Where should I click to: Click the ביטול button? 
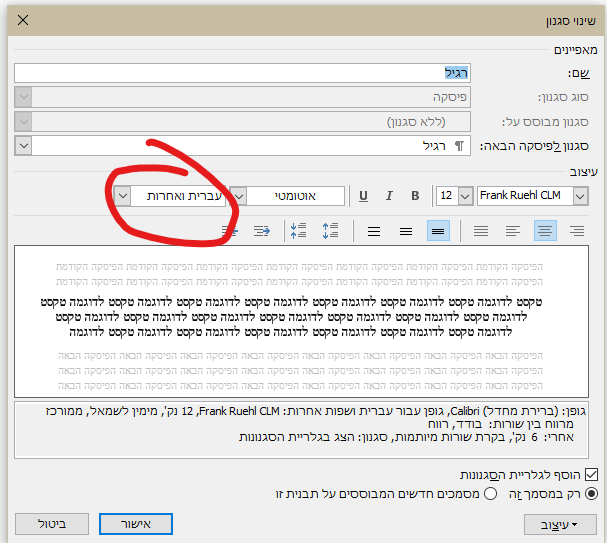[x=52, y=524]
